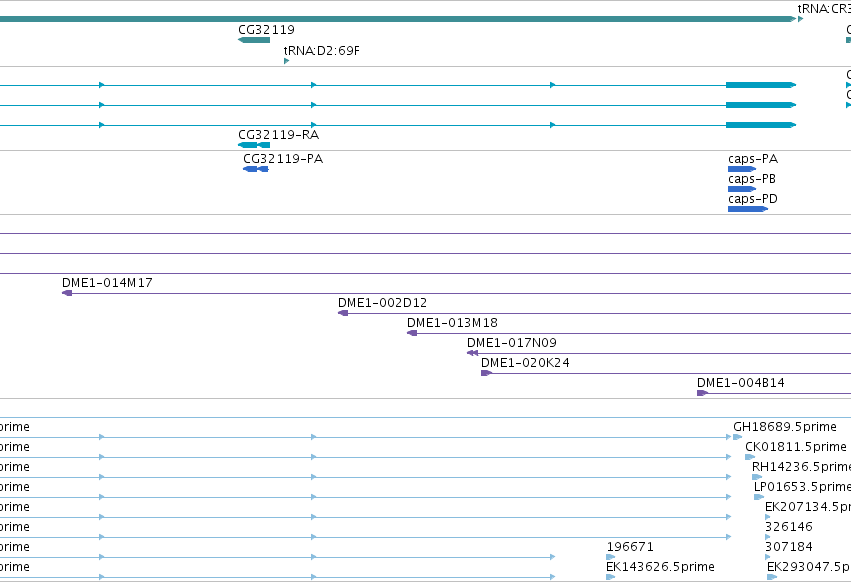Select the DME1-004B14 clone end marker

702,393
